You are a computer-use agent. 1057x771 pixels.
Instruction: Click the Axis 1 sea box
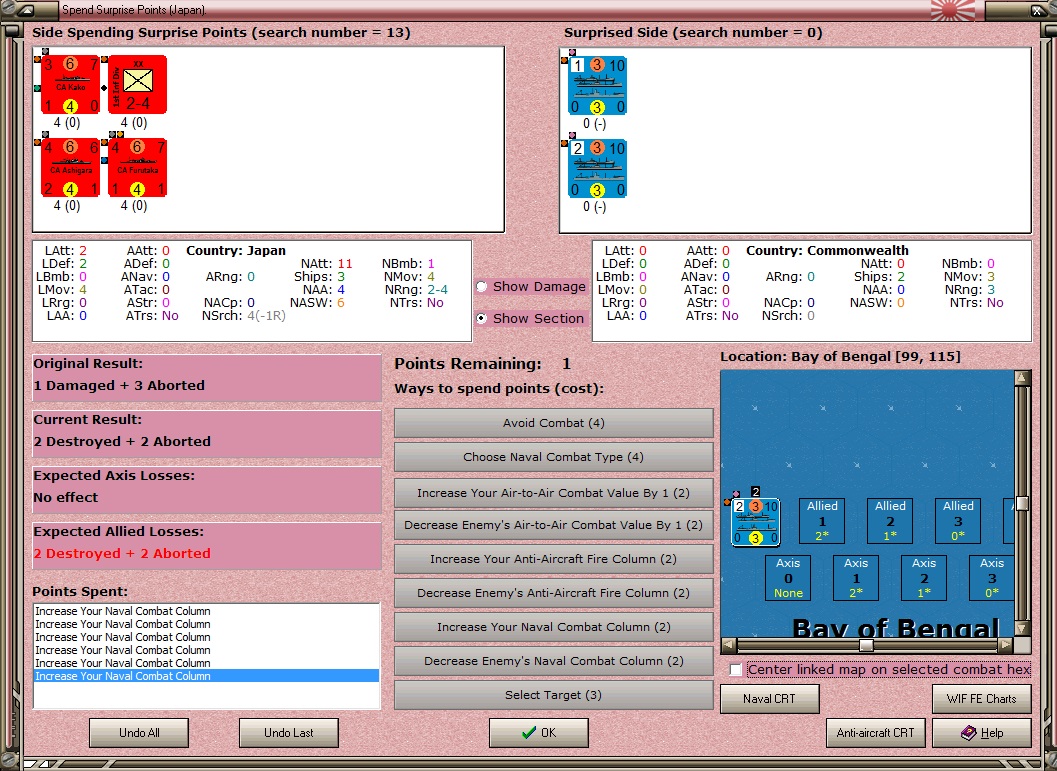pos(856,578)
